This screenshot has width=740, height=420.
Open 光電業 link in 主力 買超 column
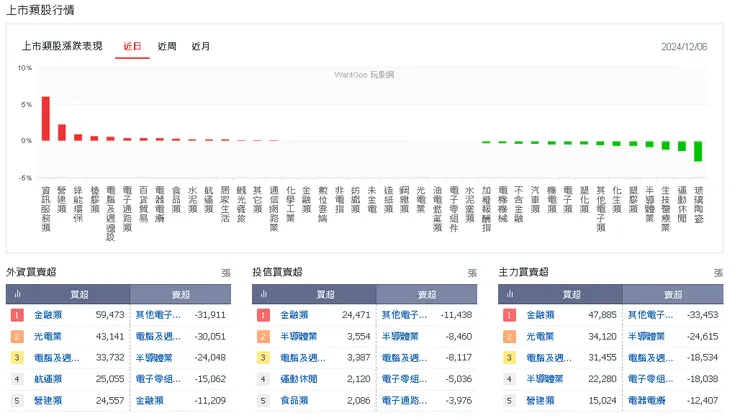(x=541, y=336)
